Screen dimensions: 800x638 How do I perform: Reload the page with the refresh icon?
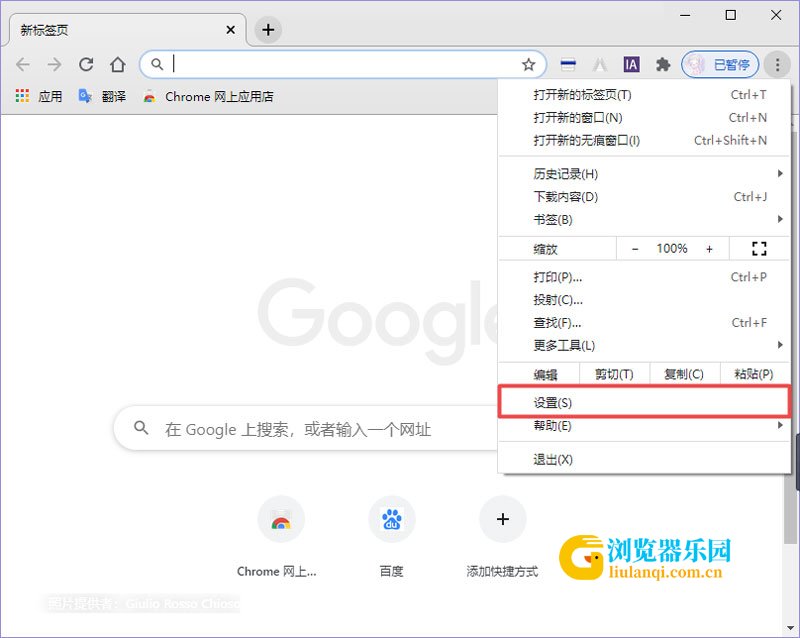(86, 64)
